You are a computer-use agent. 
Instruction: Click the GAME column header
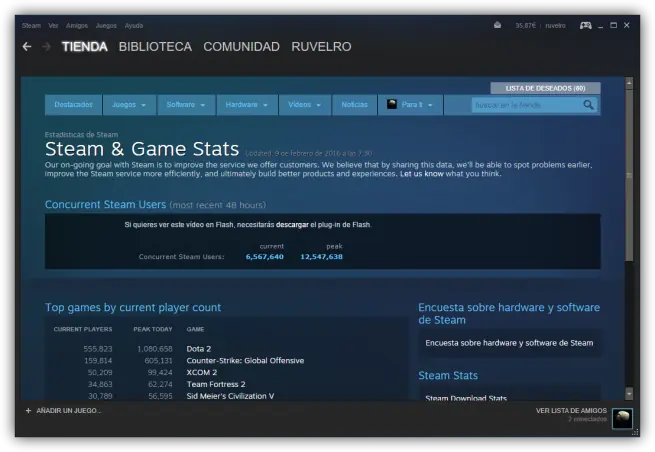[195, 329]
